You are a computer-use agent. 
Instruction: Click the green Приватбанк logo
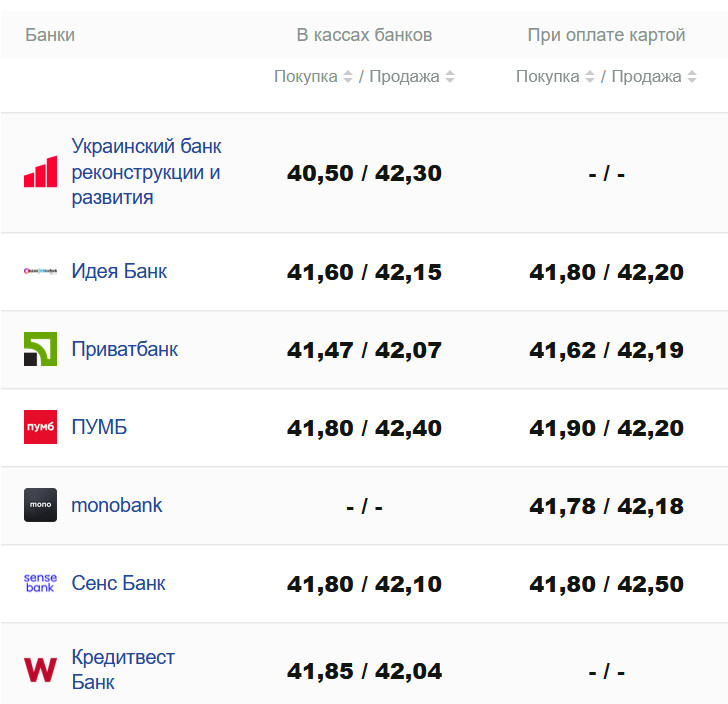click(41, 349)
